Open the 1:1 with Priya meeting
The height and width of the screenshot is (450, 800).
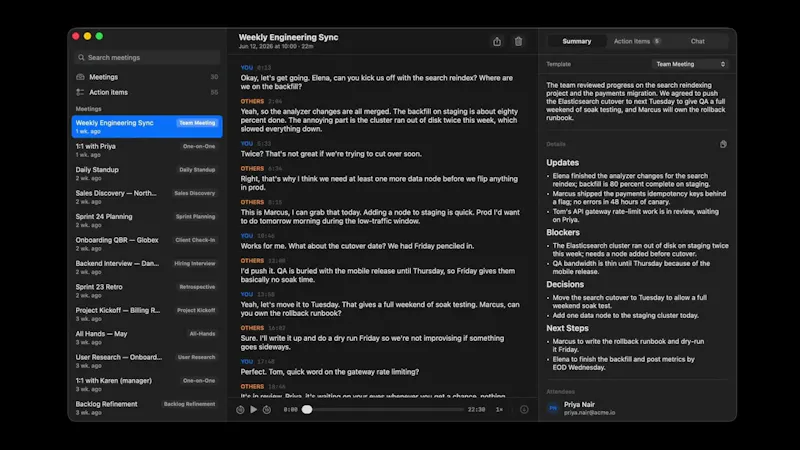pyautogui.click(x=147, y=150)
